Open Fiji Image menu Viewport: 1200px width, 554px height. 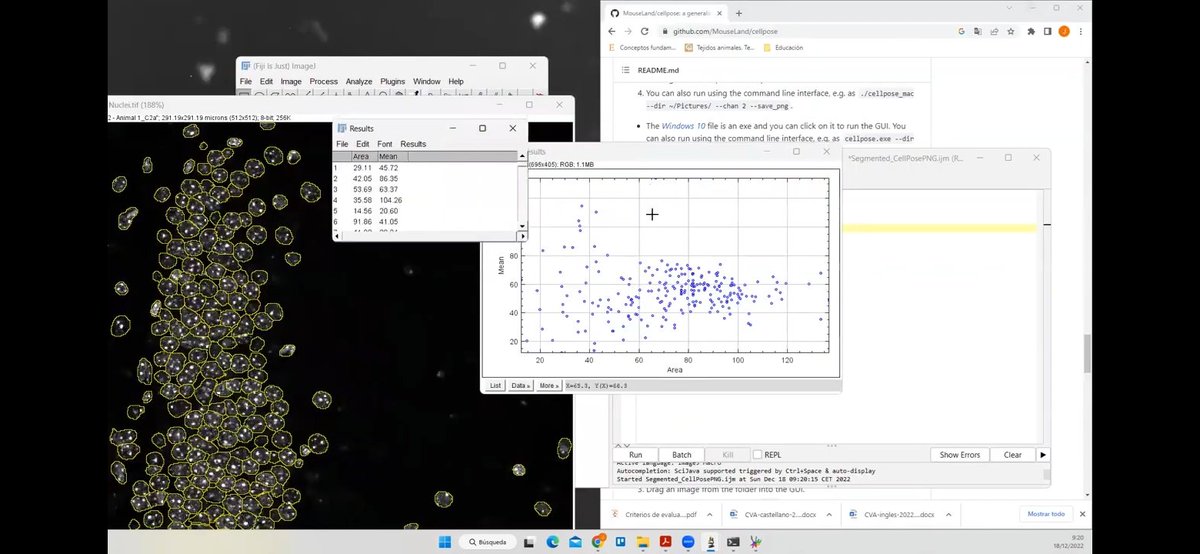291,81
